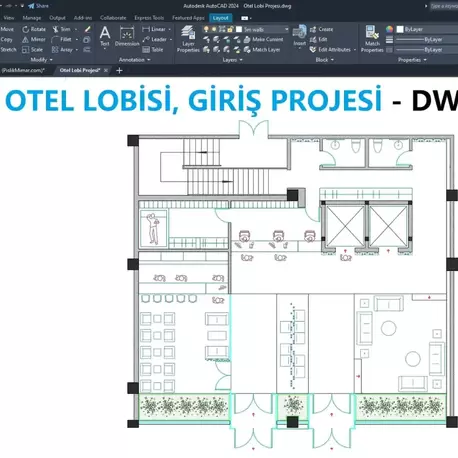
Task: Select the Scale tool
Action: click(32, 50)
